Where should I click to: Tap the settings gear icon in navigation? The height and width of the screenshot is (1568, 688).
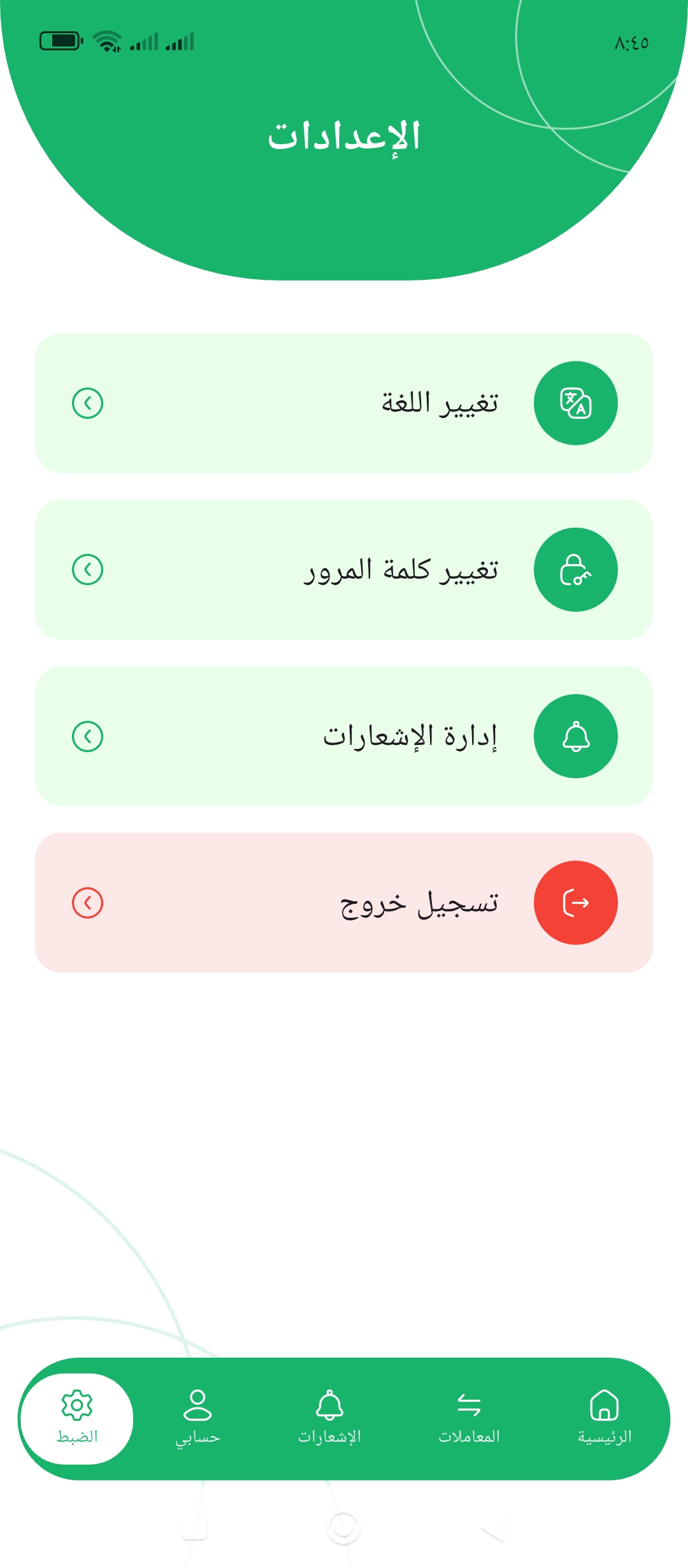(76, 1405)
